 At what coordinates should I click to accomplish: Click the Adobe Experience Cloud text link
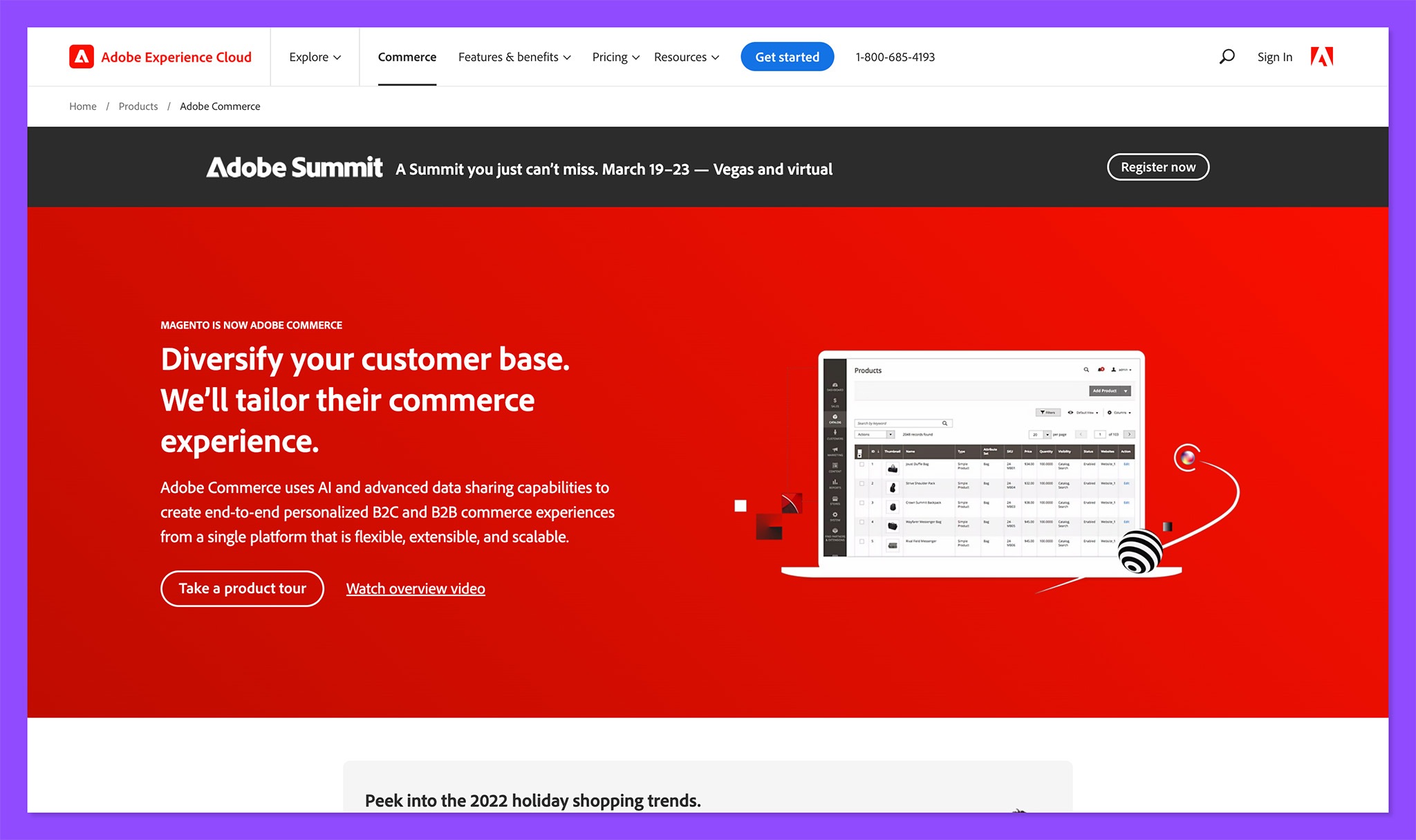(176, 57)
